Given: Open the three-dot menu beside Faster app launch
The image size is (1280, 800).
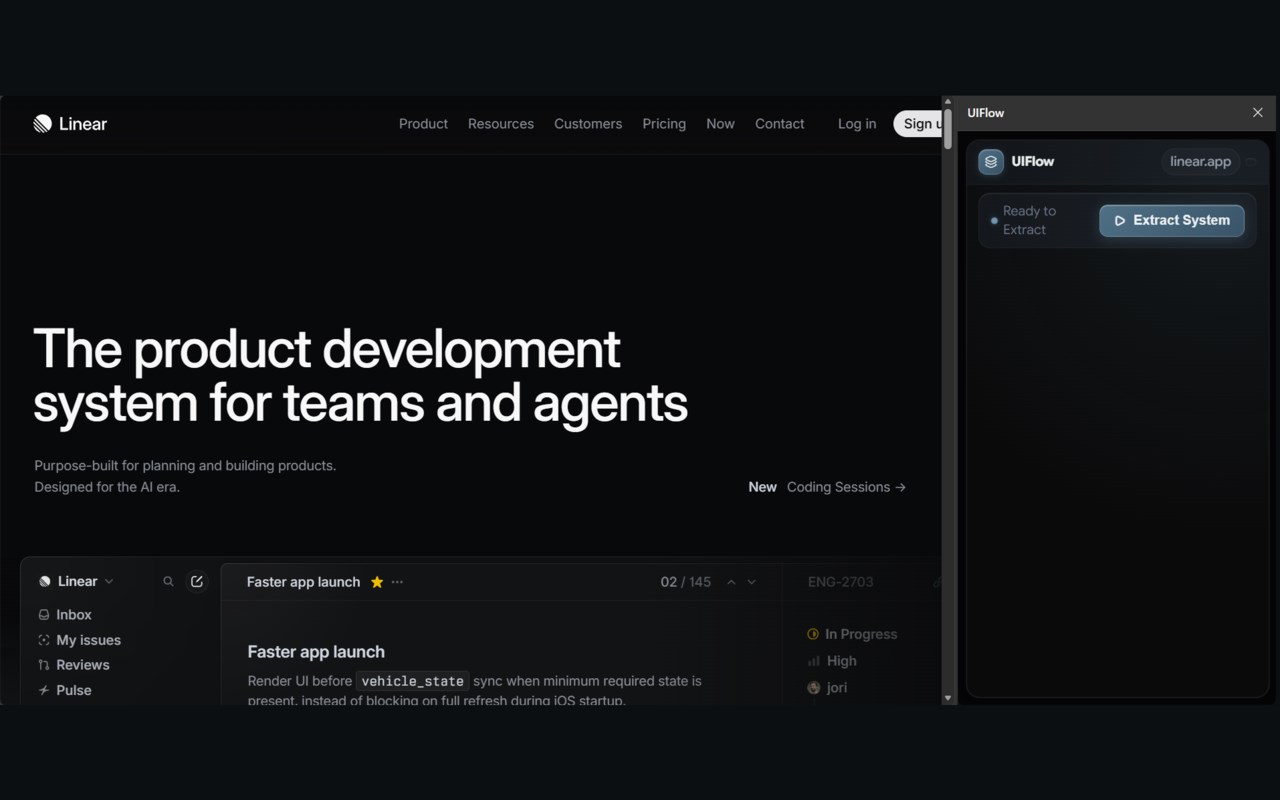Looking at the screenshot, I should coord(397,582).
